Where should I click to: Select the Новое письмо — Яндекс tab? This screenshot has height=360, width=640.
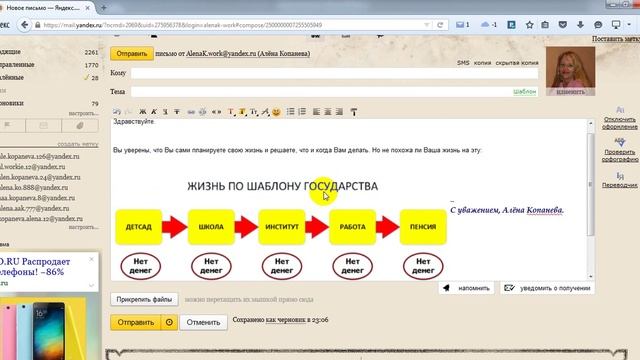(43, 8)
